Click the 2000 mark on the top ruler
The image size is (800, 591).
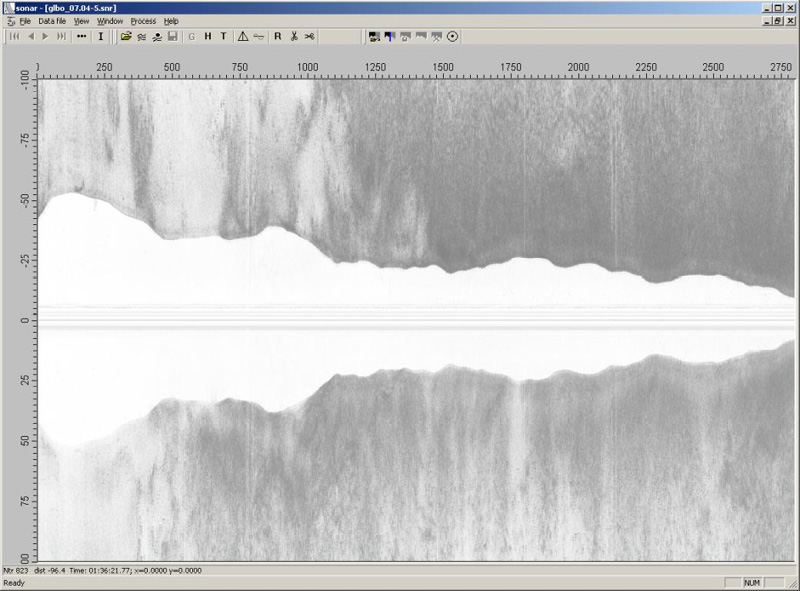click(578, 67)
